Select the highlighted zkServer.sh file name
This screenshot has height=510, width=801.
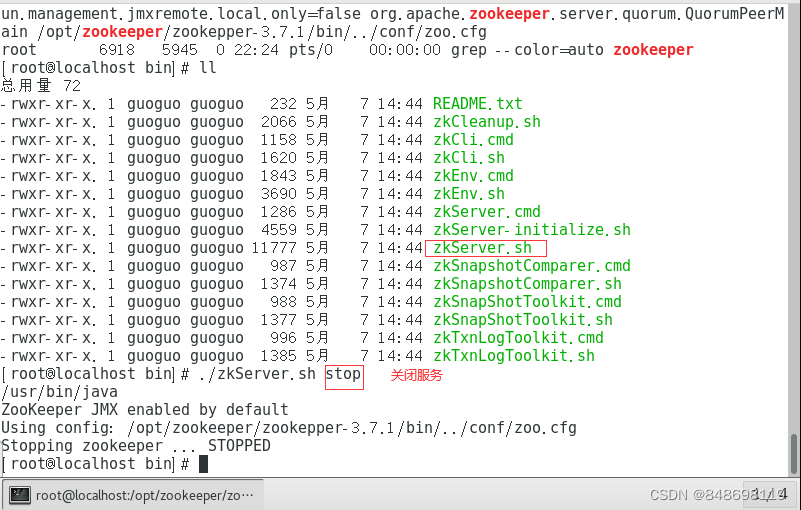tap(483, 248)
